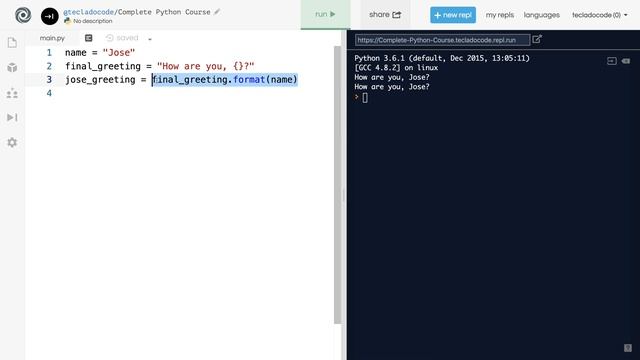This screenshot has width=640, height=360.
Task: Click the editor vertical scrollbar
Action: coord(337,184)
